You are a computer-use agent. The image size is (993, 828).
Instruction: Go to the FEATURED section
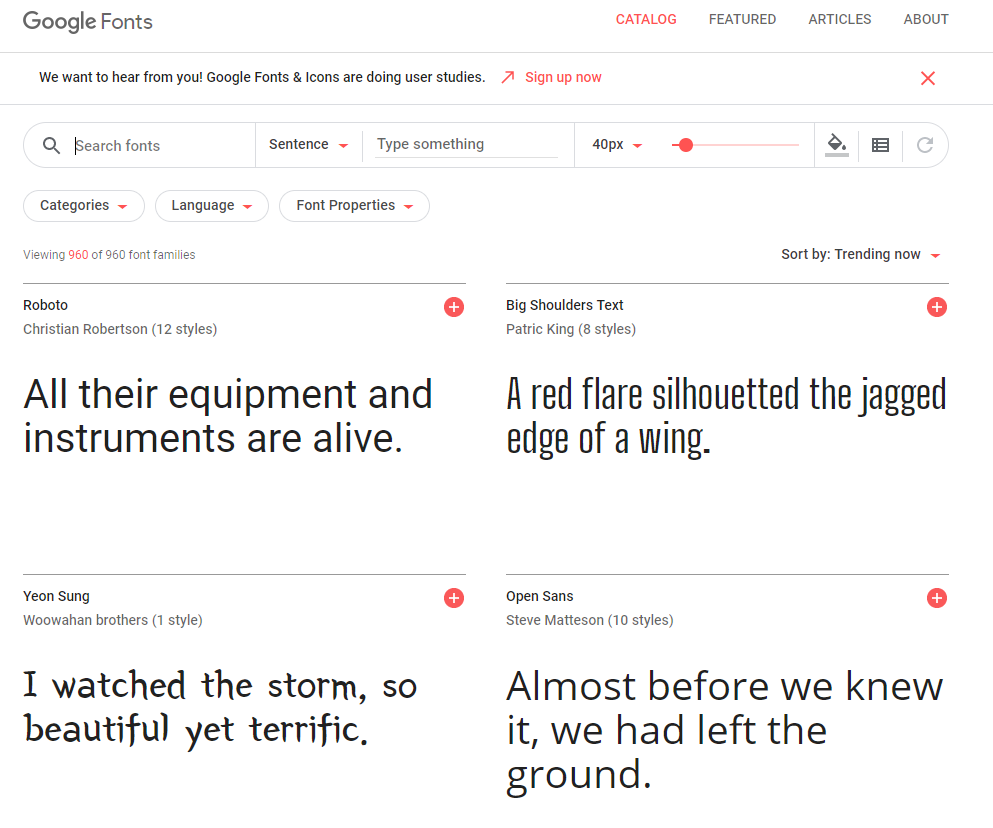(742, 20)
